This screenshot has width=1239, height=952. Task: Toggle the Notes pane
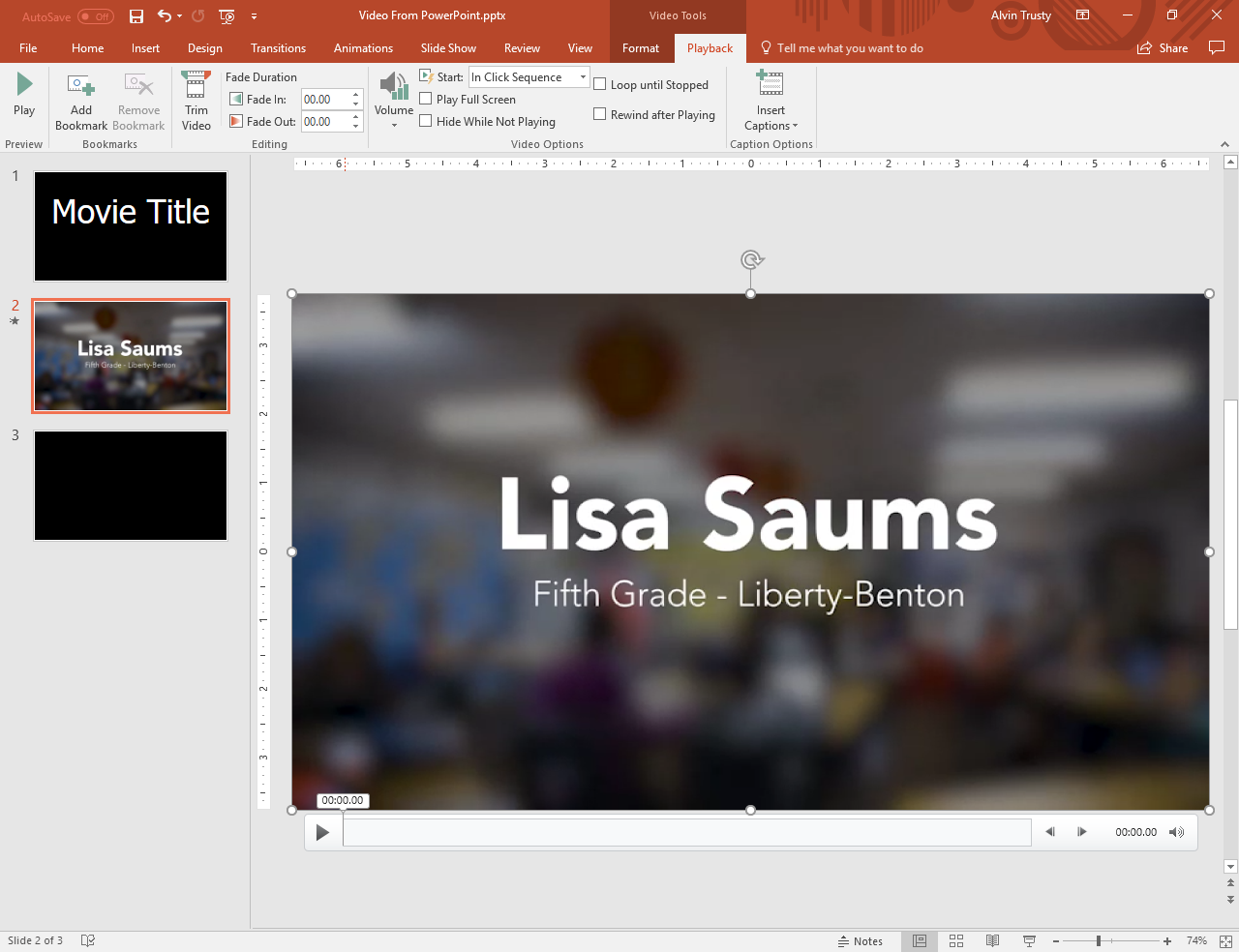coord(861,941)
